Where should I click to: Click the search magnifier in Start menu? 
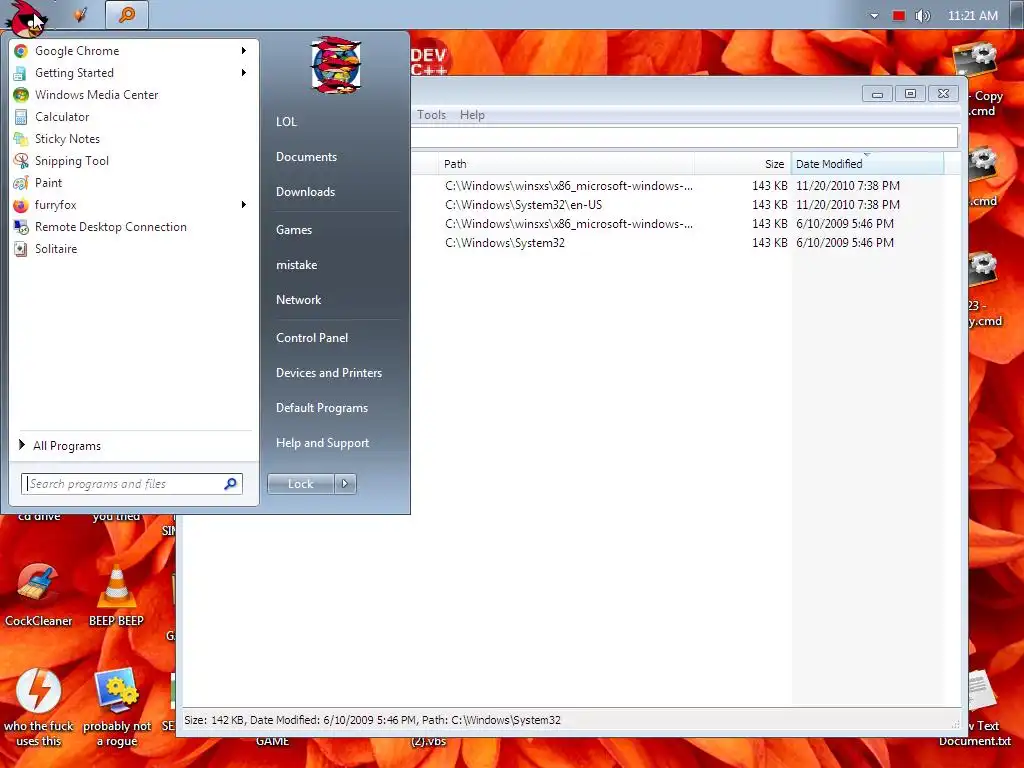tap(231, 484)
